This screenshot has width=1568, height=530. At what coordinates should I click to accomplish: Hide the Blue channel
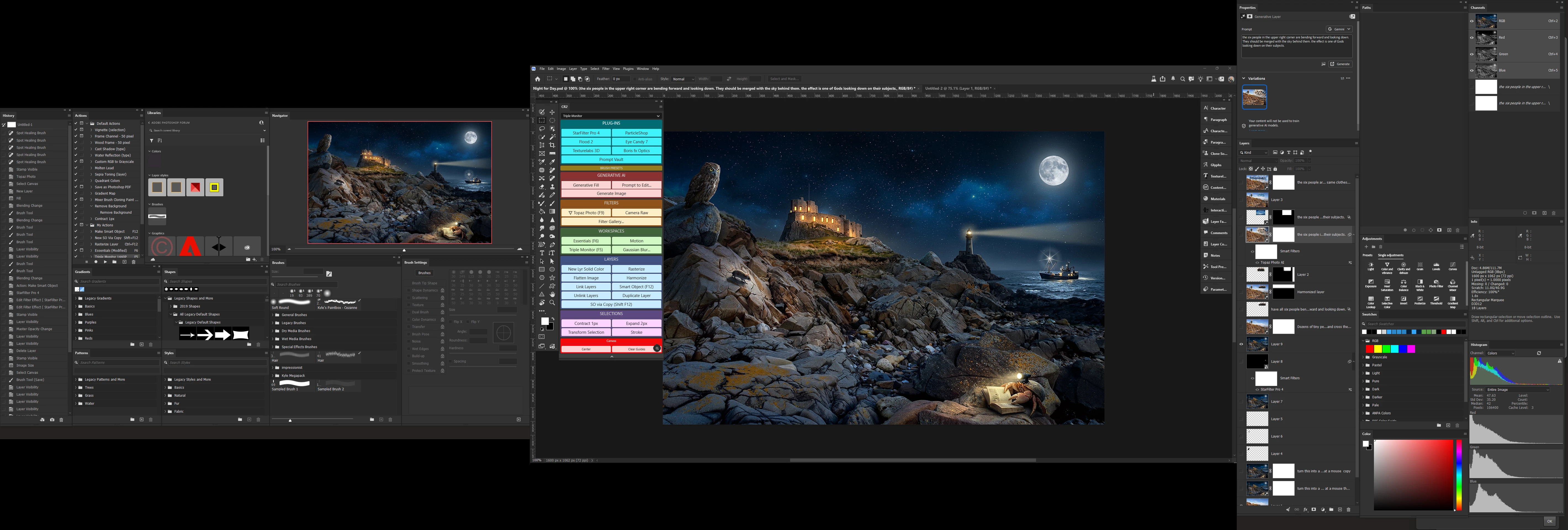[1472, 71]
